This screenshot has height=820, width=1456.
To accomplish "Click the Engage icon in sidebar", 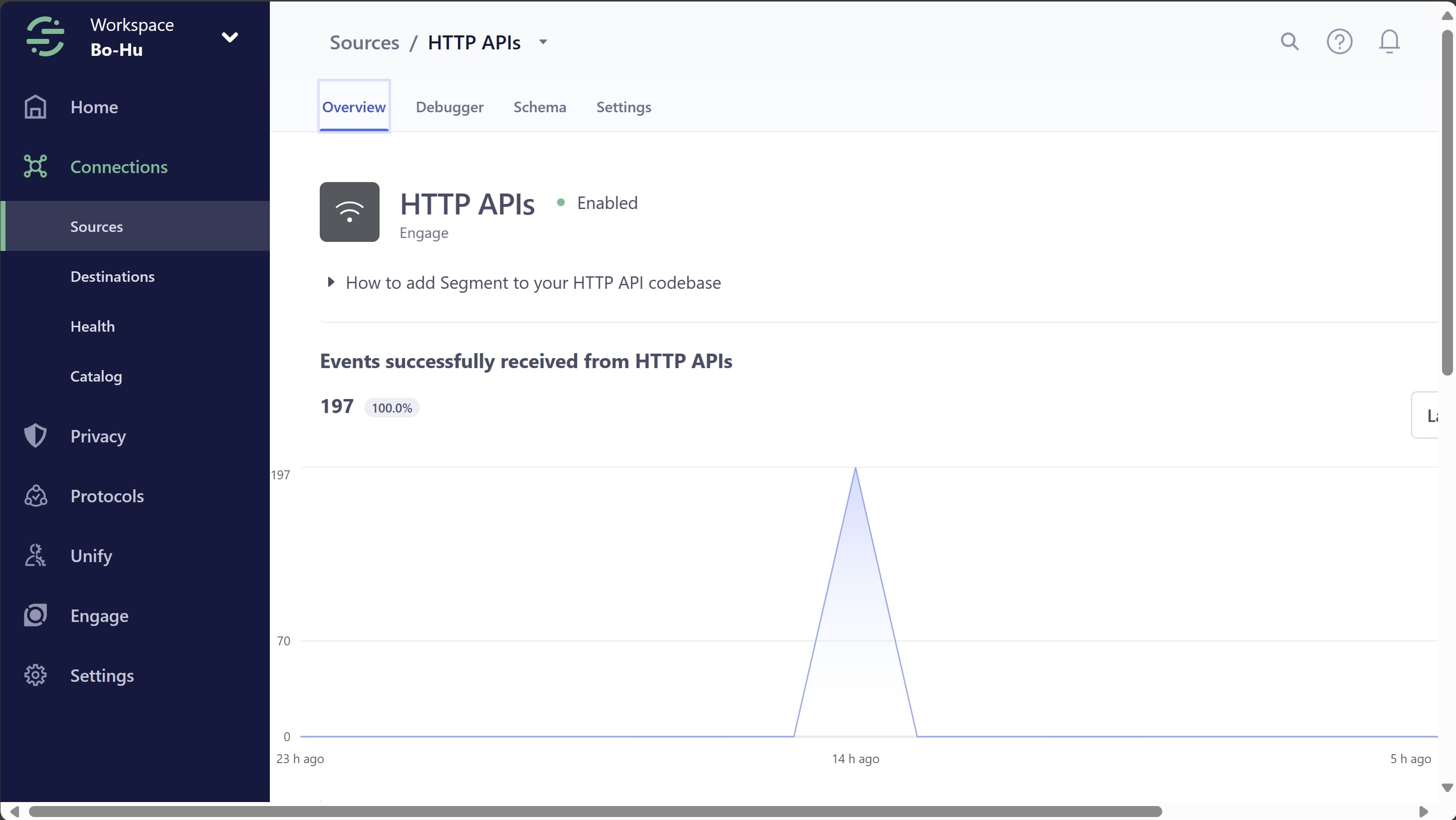I will [x=35, y=615].
